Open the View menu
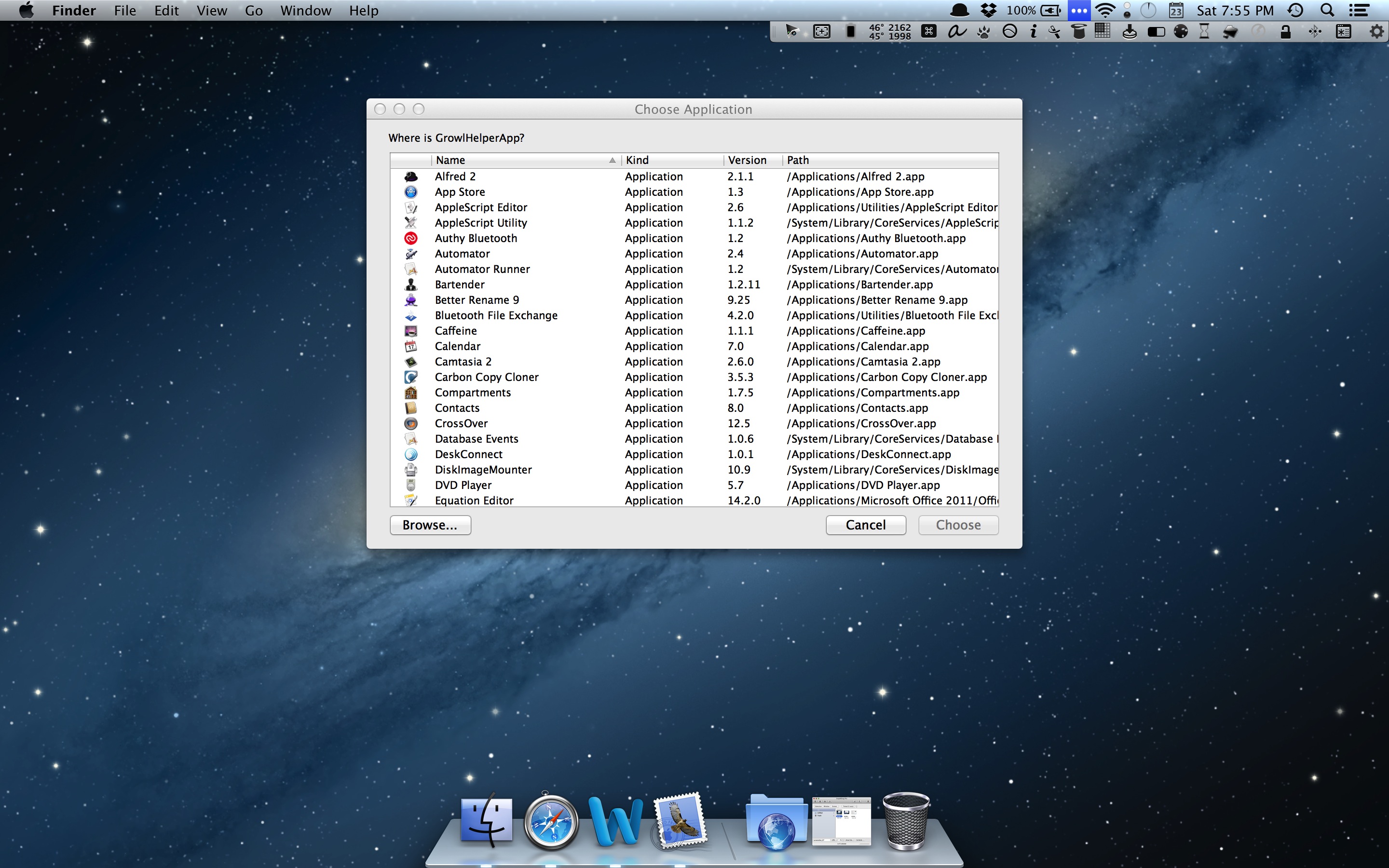 (x=212, y=10)
